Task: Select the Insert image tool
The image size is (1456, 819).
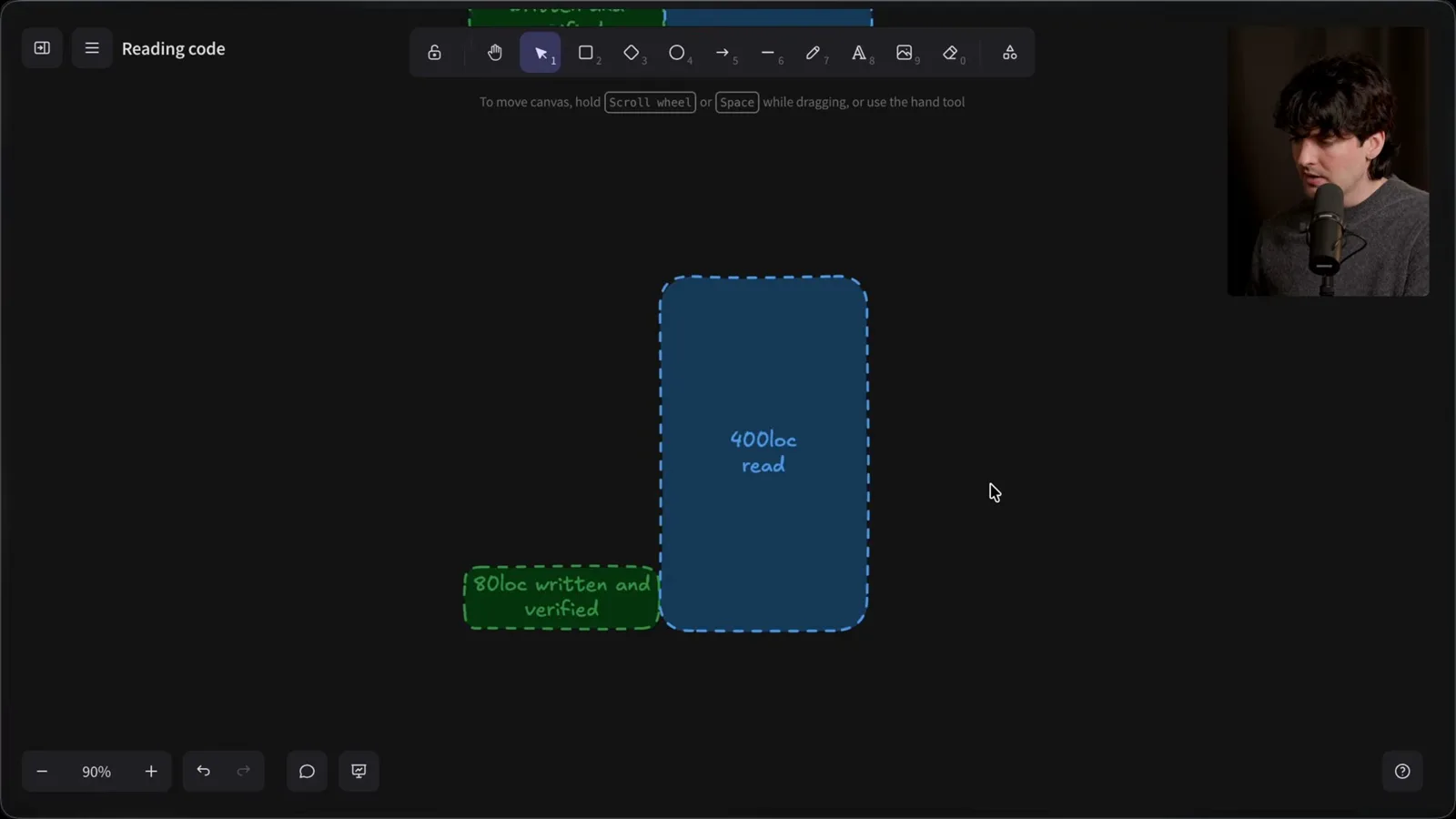Action: coord(905,53)
